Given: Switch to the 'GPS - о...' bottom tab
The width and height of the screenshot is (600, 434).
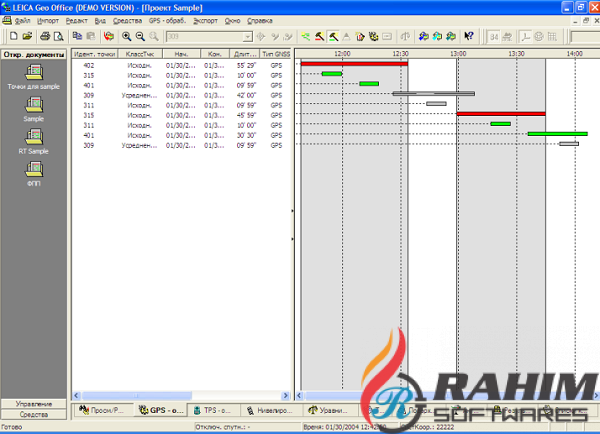Looking at the screenshot, I should point(161,410).
